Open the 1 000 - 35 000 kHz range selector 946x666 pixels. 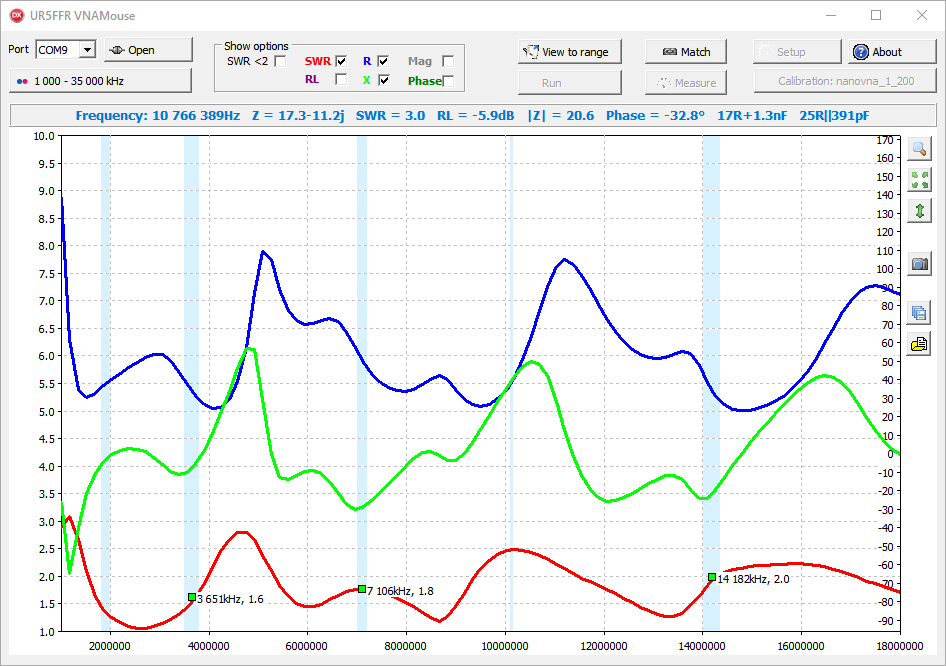[100, 80]
